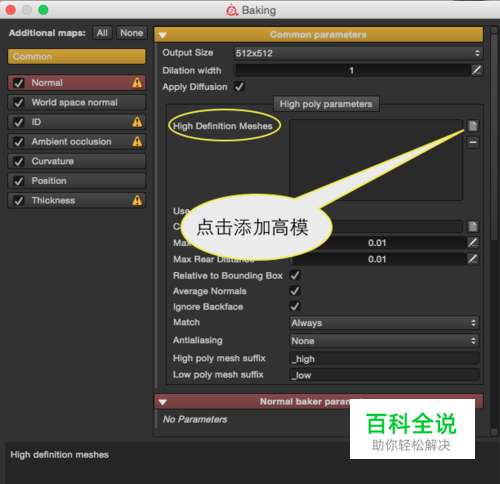Collapse the Common parameters section

pos(163,35)
